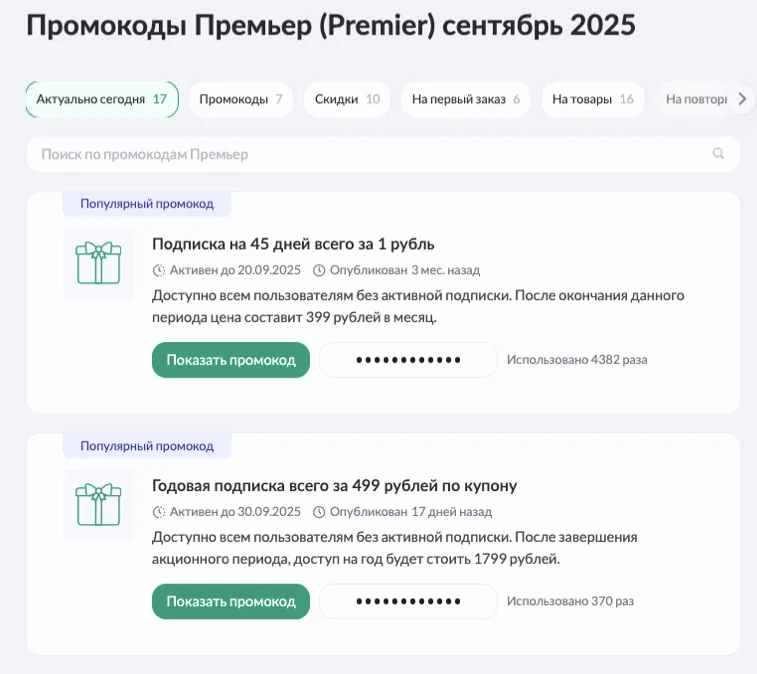Click gift icon of 45-day subscription offer

click(x=98, y=263)
